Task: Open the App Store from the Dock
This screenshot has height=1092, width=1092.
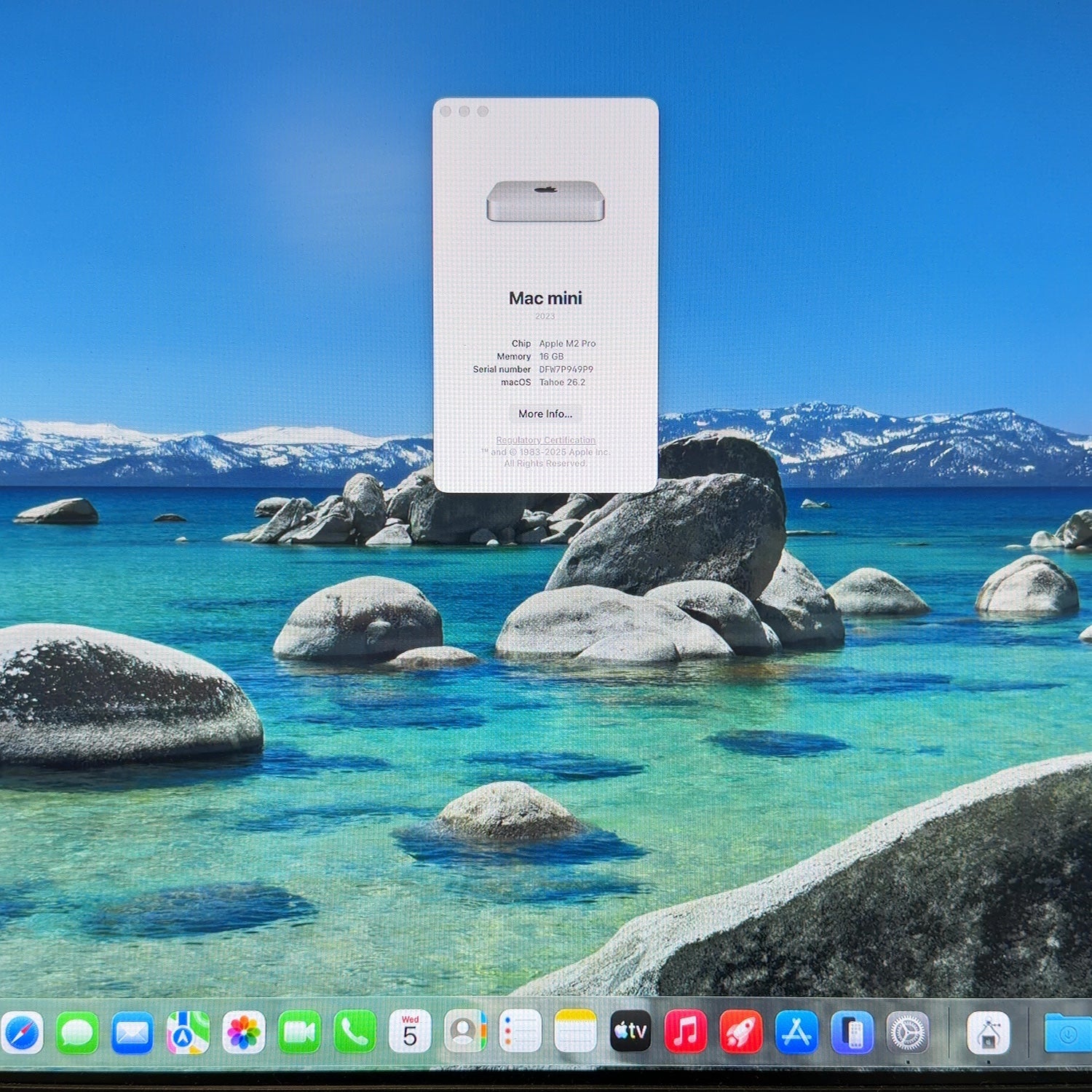Action: [796, 1032]
